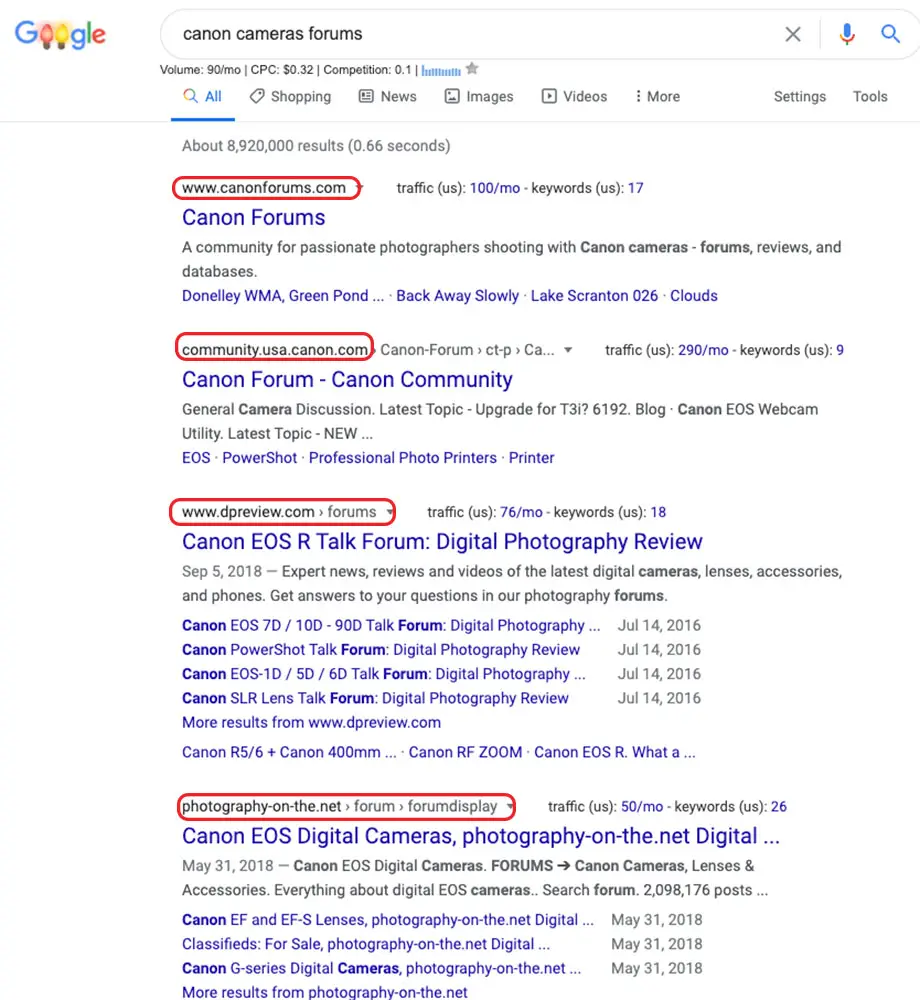The image size is (920, 1000).
Task: Open the 'EOS' sitelink under Canon Community
Action: (x=196, y=458)
